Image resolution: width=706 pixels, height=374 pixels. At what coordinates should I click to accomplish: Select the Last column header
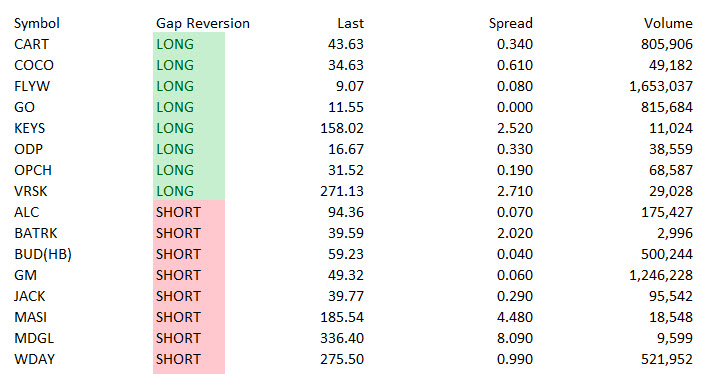point(350,23)
